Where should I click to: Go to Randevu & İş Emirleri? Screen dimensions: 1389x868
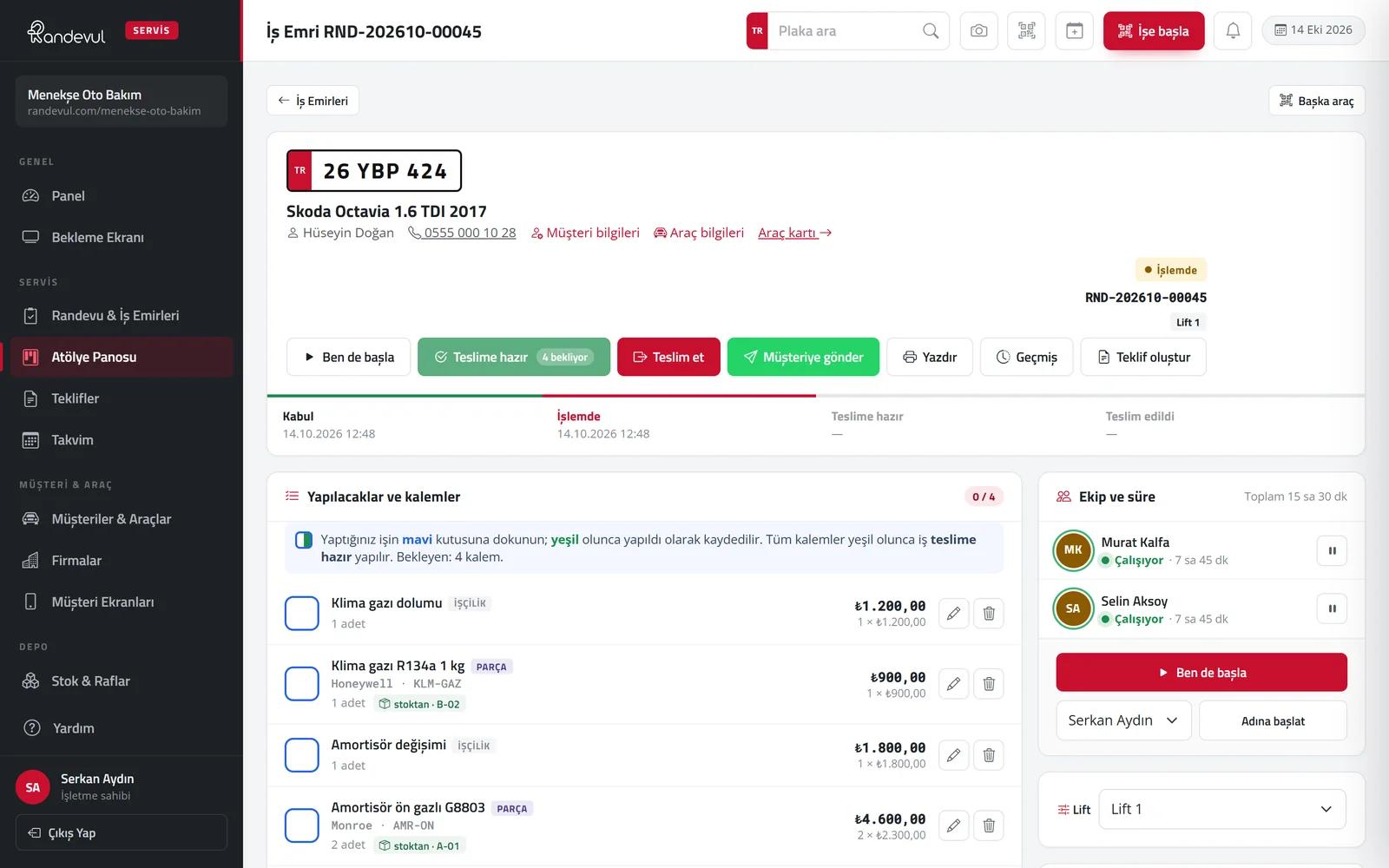pyautogui.click(x=122, y=316)
